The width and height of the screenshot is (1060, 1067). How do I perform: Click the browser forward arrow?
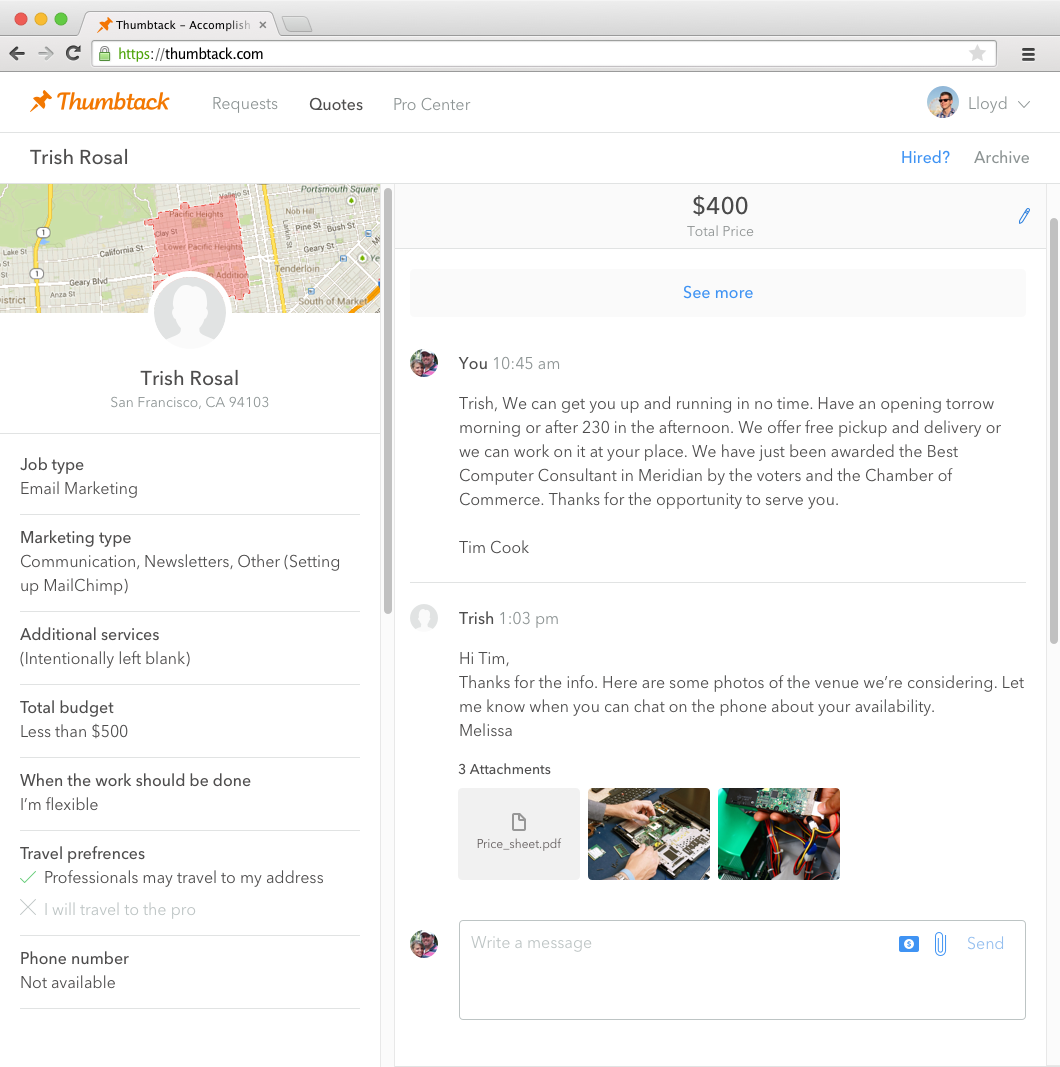click(46, 53)
